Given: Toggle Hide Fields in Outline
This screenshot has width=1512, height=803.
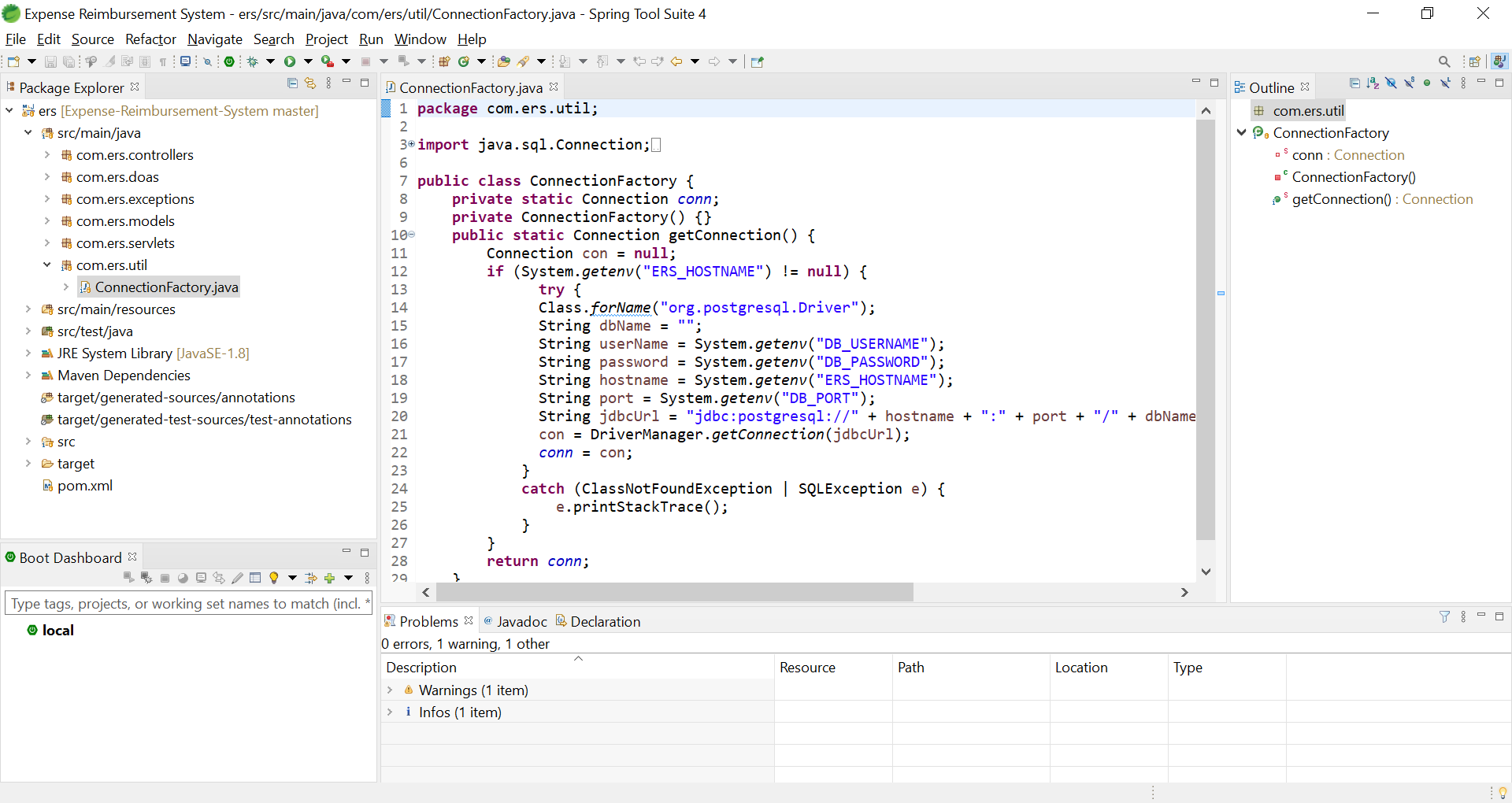Looking at the screenshot, I should [x=1392, y=83].
